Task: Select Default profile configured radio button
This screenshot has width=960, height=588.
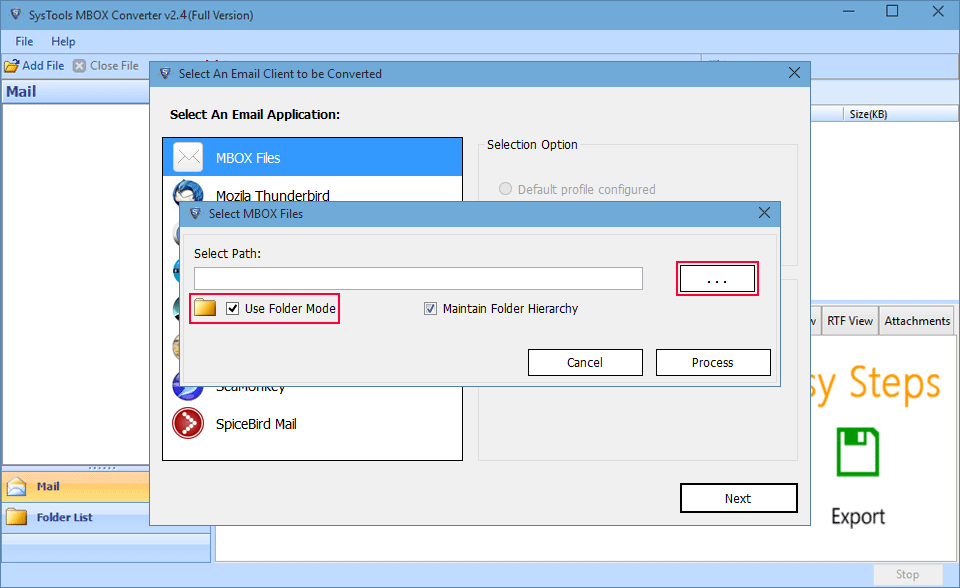Action: click(x=505, y=189)
